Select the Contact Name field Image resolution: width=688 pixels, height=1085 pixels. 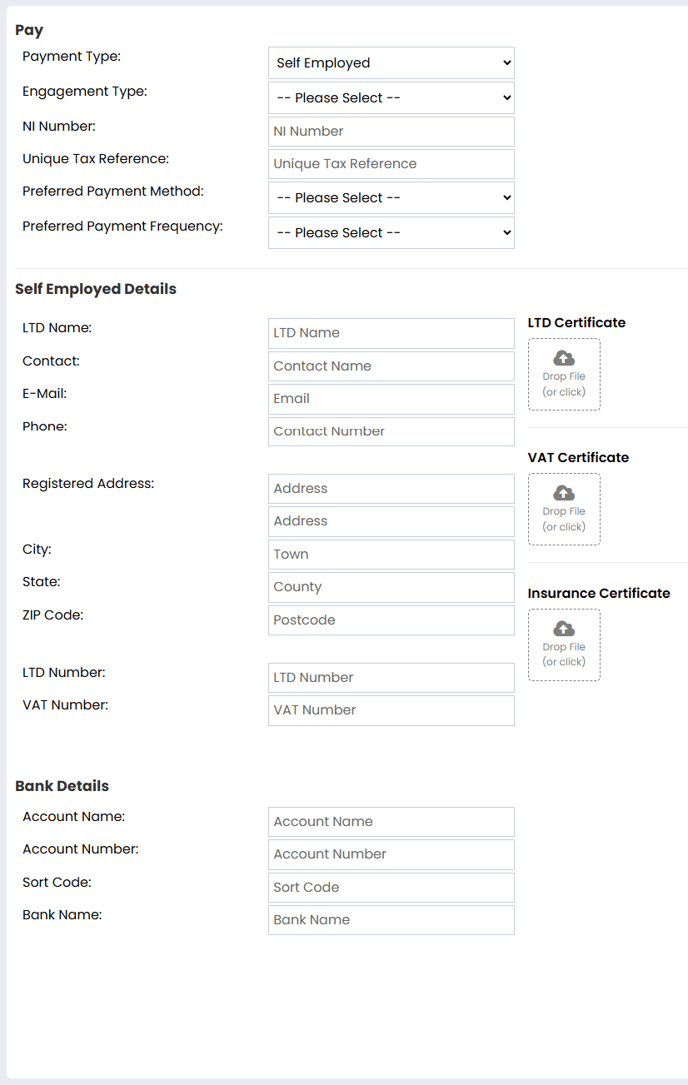[391, 366]
